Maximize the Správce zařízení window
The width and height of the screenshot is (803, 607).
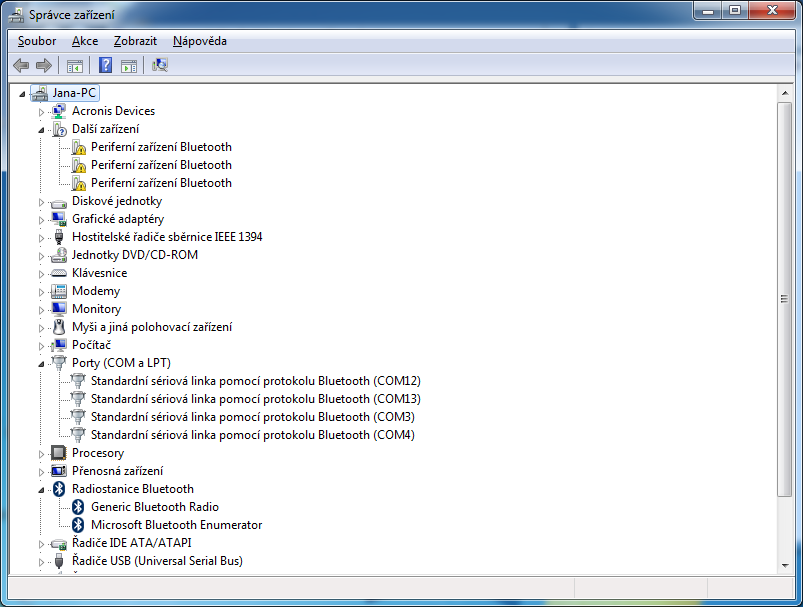coord(735,10)
